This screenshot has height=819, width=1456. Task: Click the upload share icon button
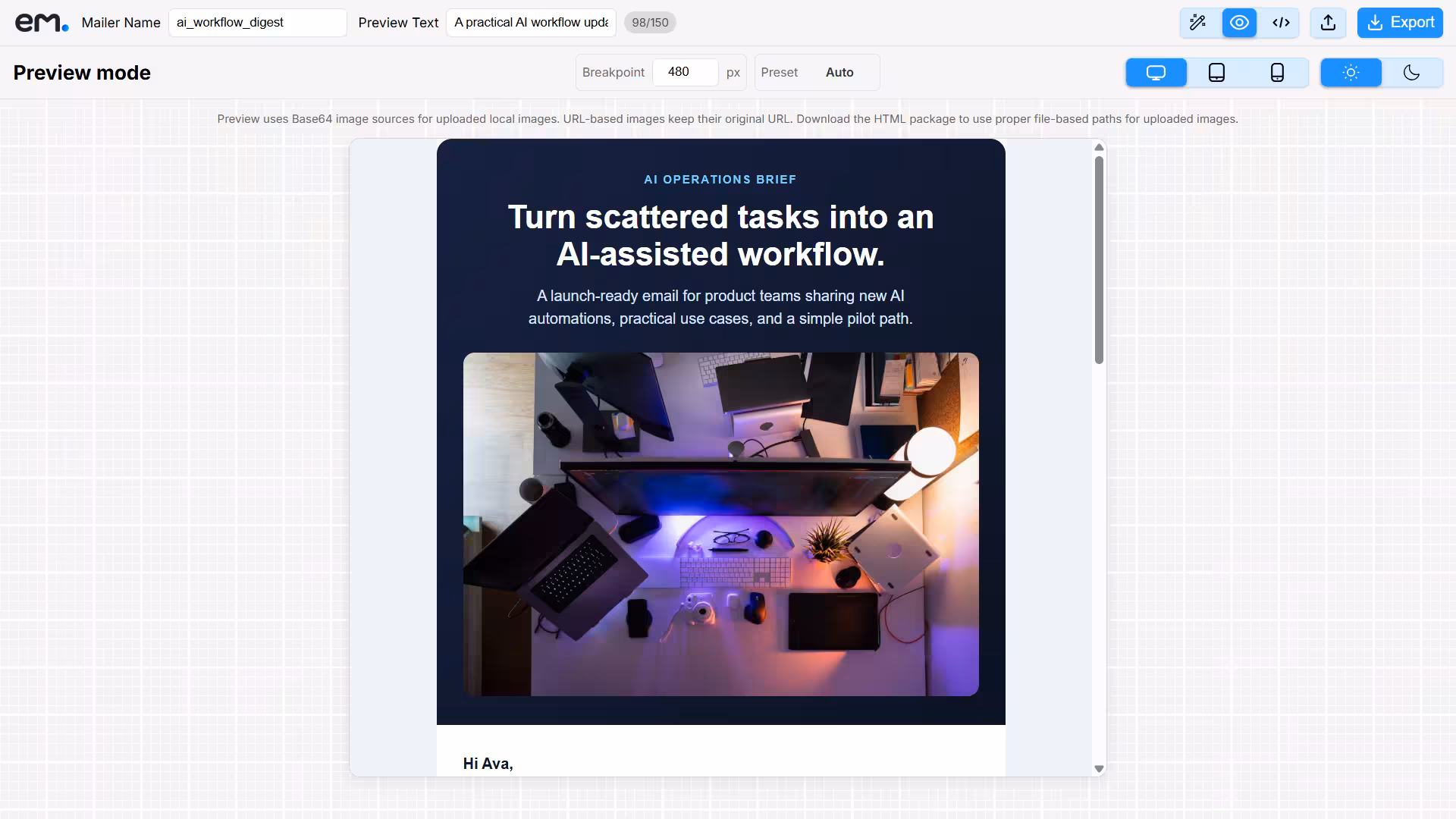pyautogui.click(x=1328, y=23)
